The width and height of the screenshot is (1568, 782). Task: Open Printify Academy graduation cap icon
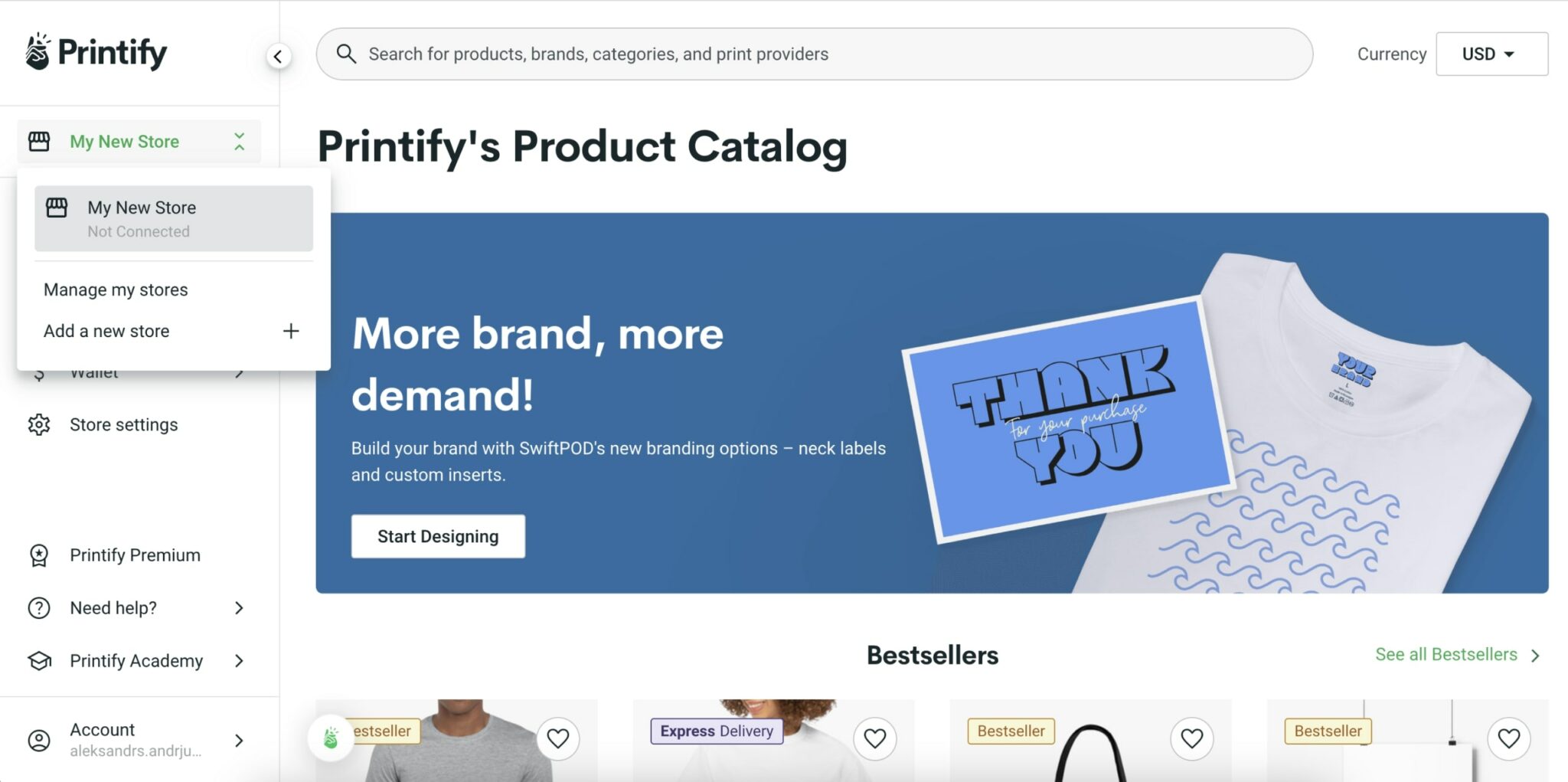[x=39, y=660]
